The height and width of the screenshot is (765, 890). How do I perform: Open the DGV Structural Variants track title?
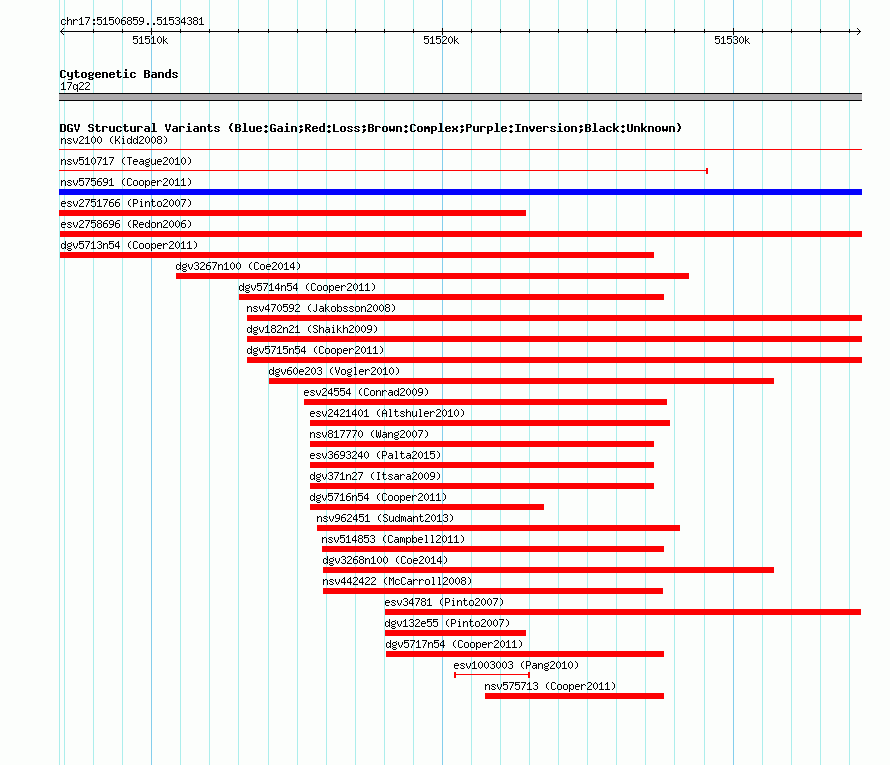(371, 128)
